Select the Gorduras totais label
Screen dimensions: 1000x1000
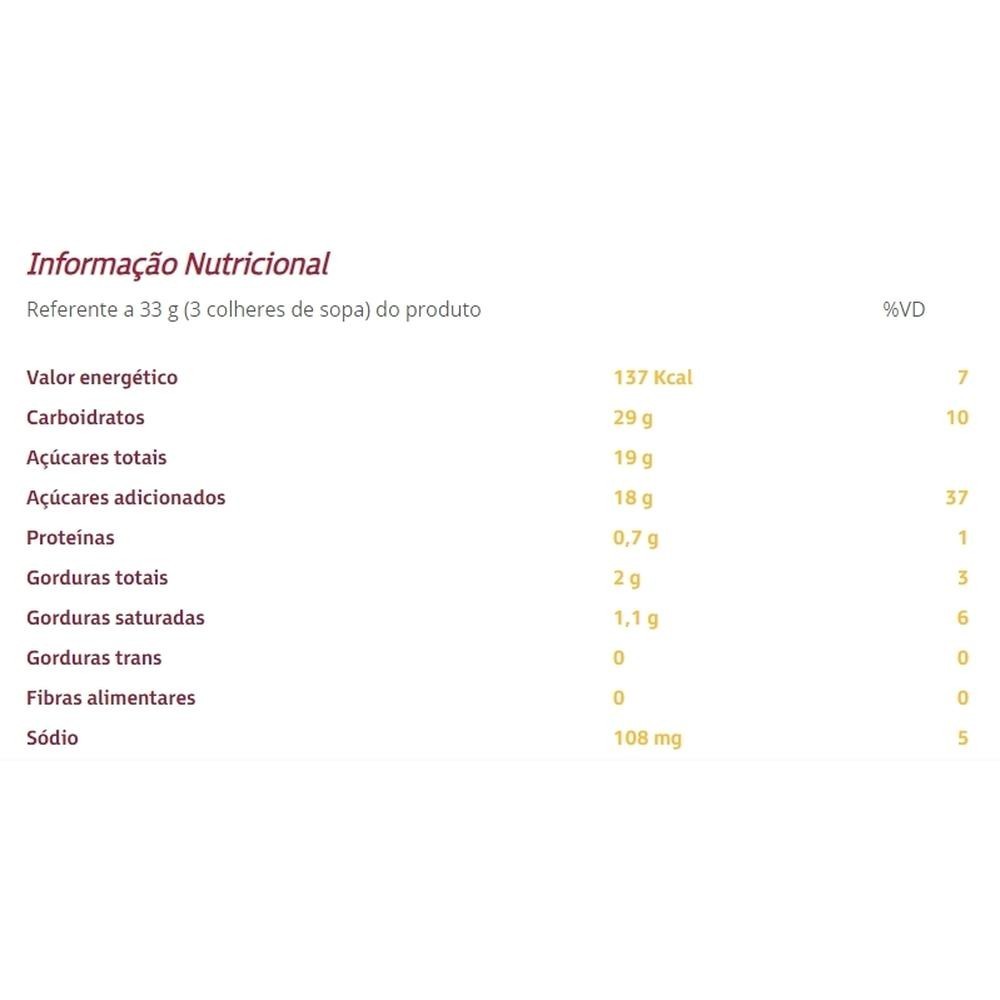coord(97,578)
